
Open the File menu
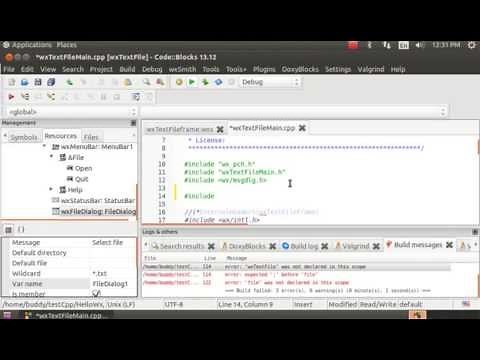(x=9, y=69)
